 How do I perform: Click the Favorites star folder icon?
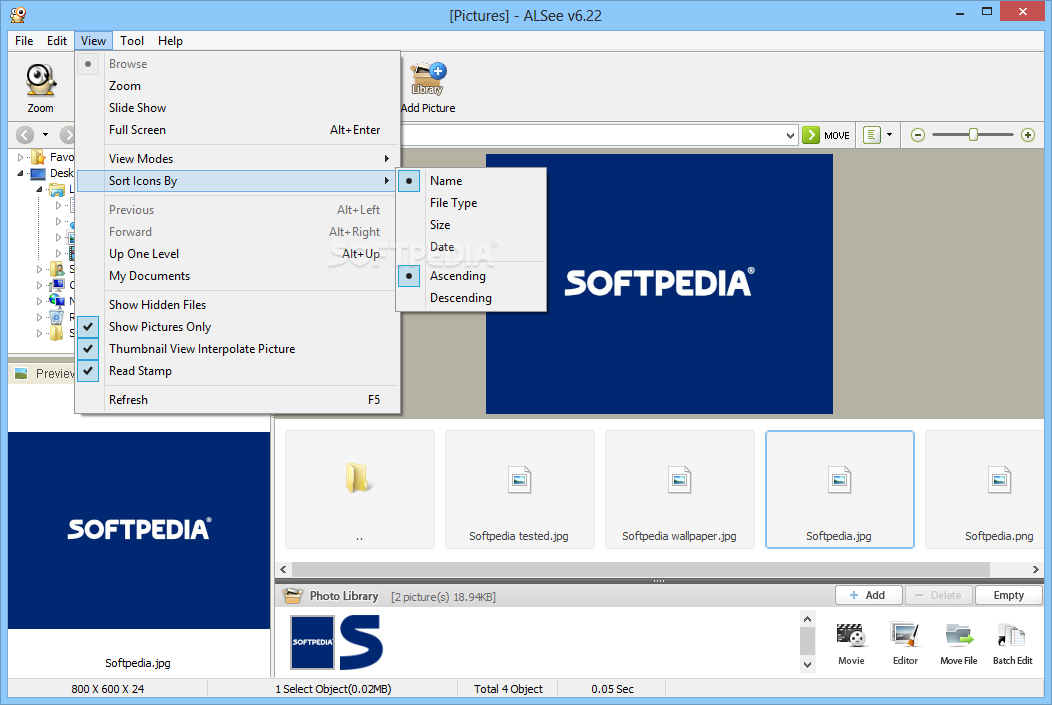[x=39, y=157]
